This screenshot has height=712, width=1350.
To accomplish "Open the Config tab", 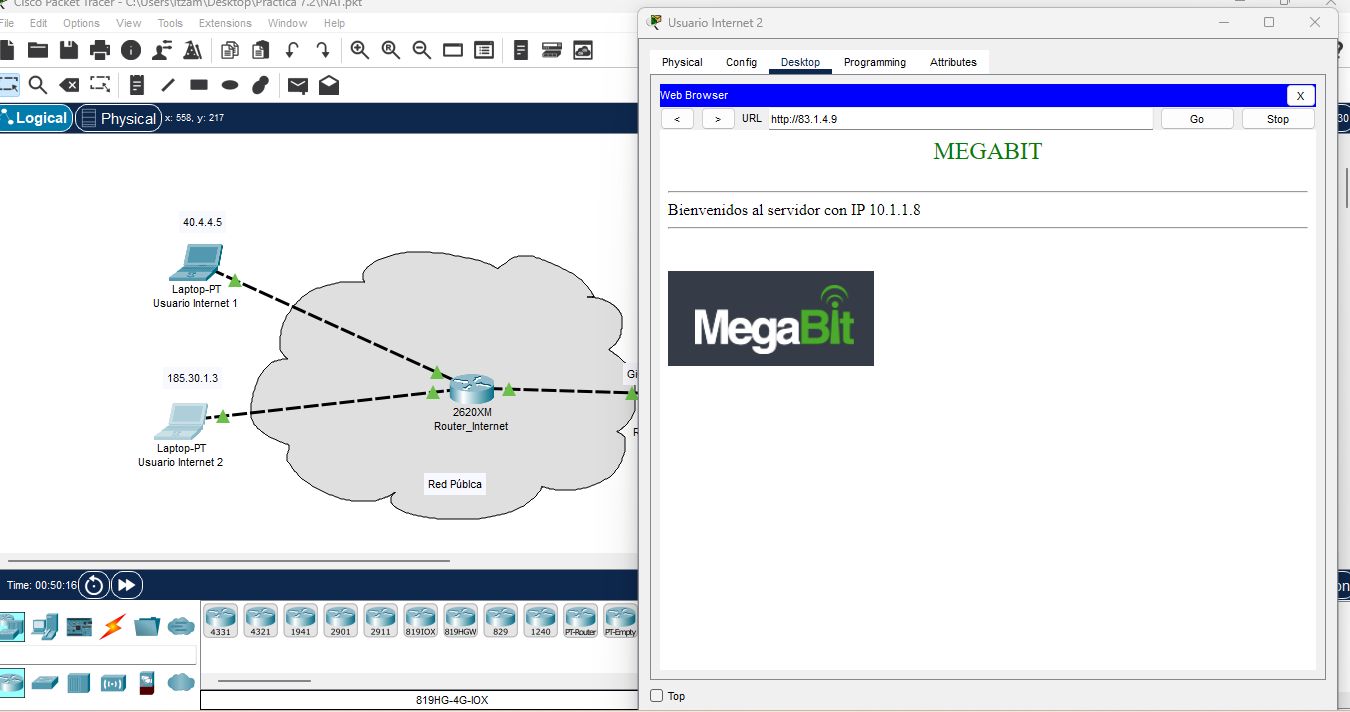I will tap(741, 62).
